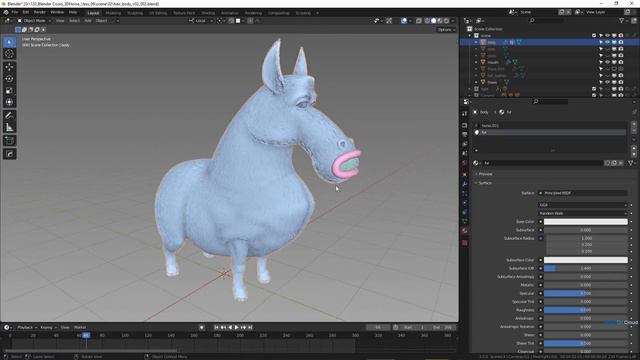Collapse the Surface panel
Screen dimensions: 640x360
[484, 183]
